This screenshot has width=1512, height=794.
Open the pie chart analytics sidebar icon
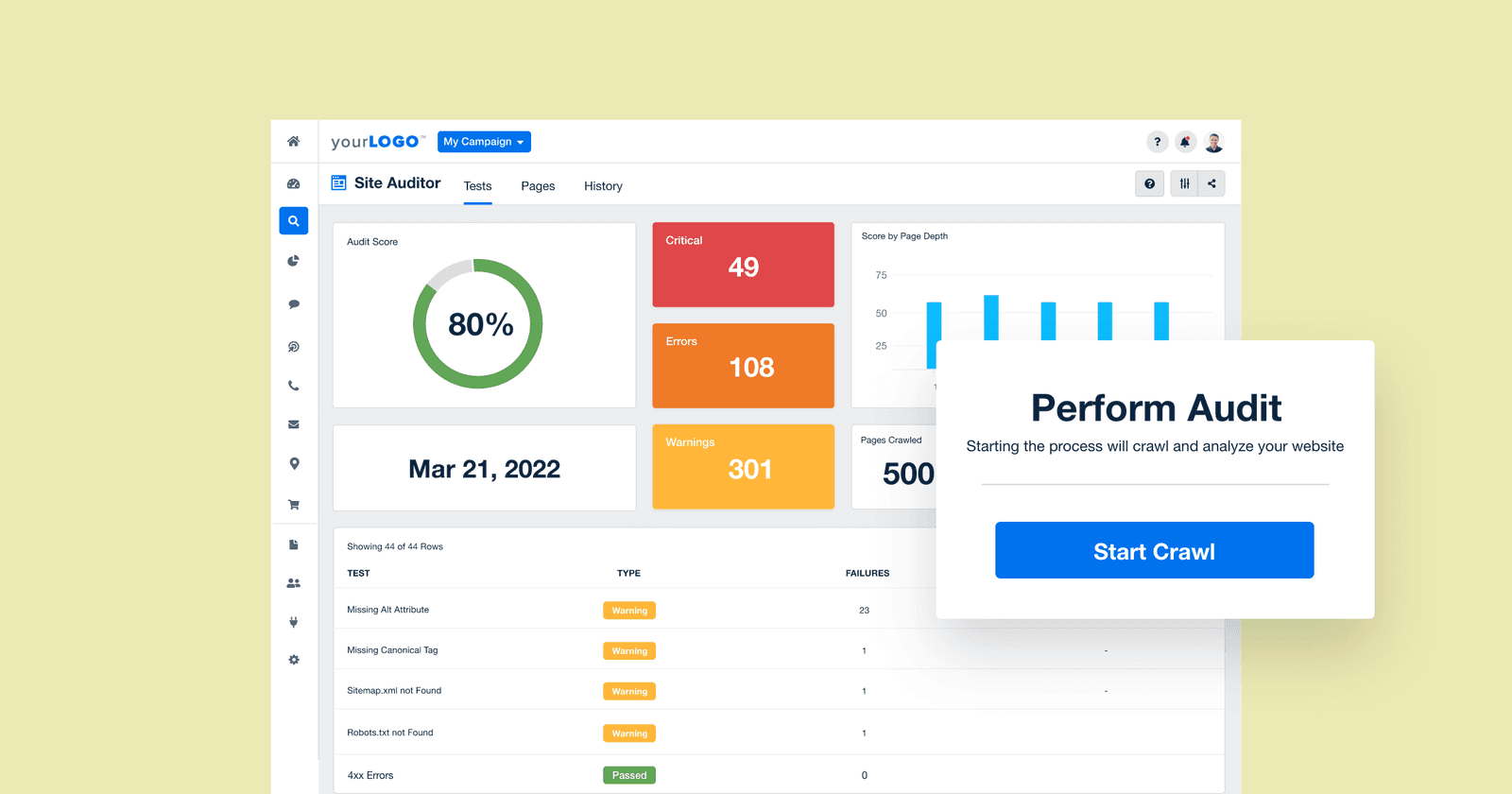(x=294, y=261)
